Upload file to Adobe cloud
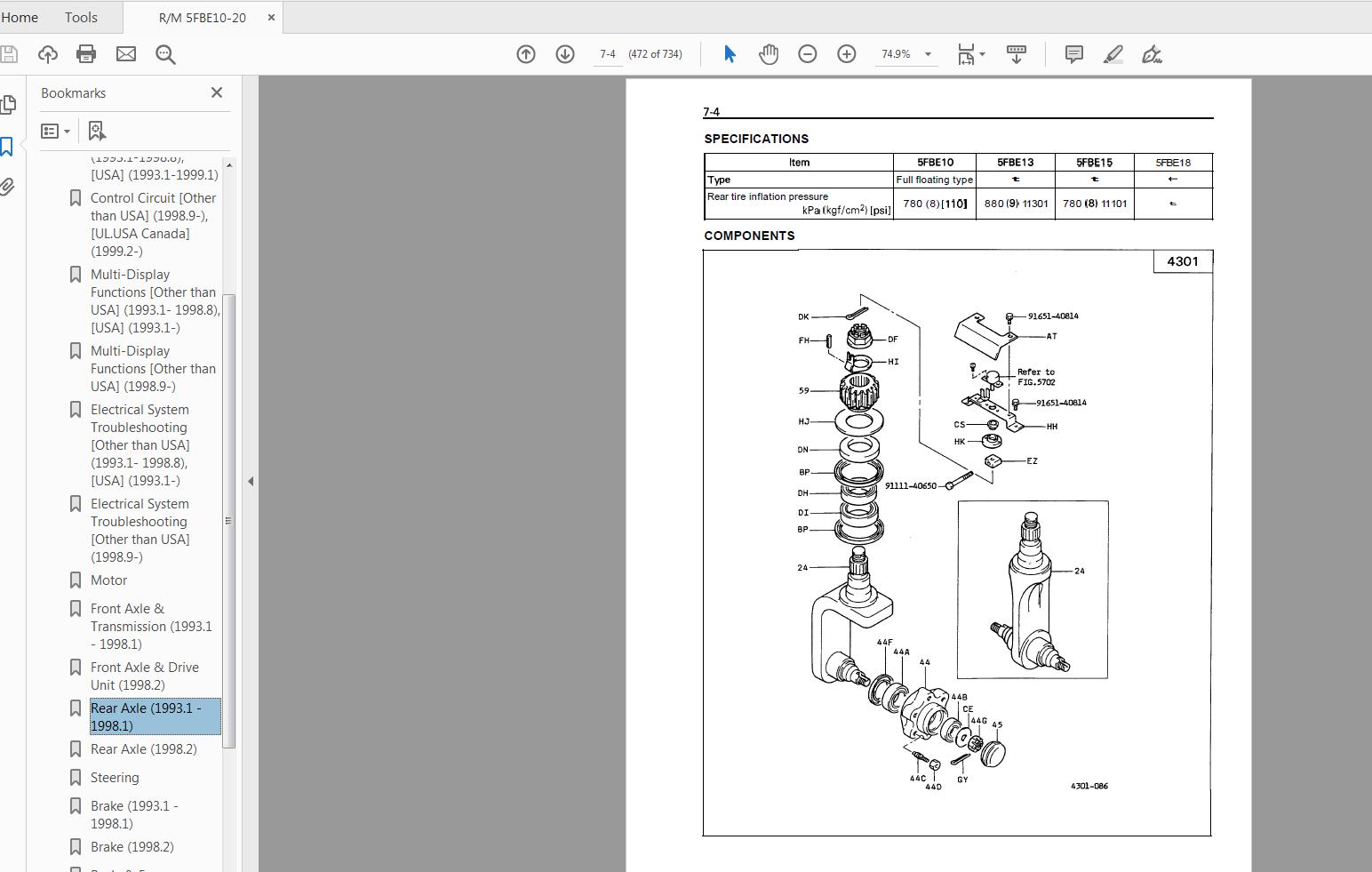 [x=47, y=54]
